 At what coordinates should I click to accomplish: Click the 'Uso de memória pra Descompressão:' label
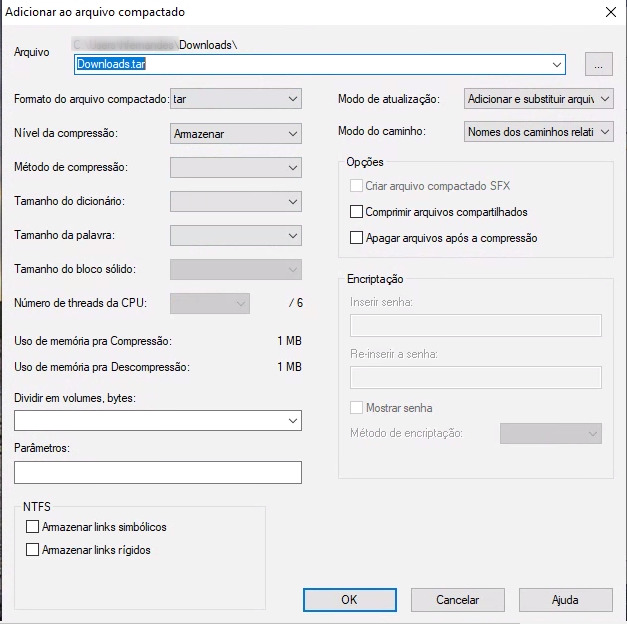102,367
